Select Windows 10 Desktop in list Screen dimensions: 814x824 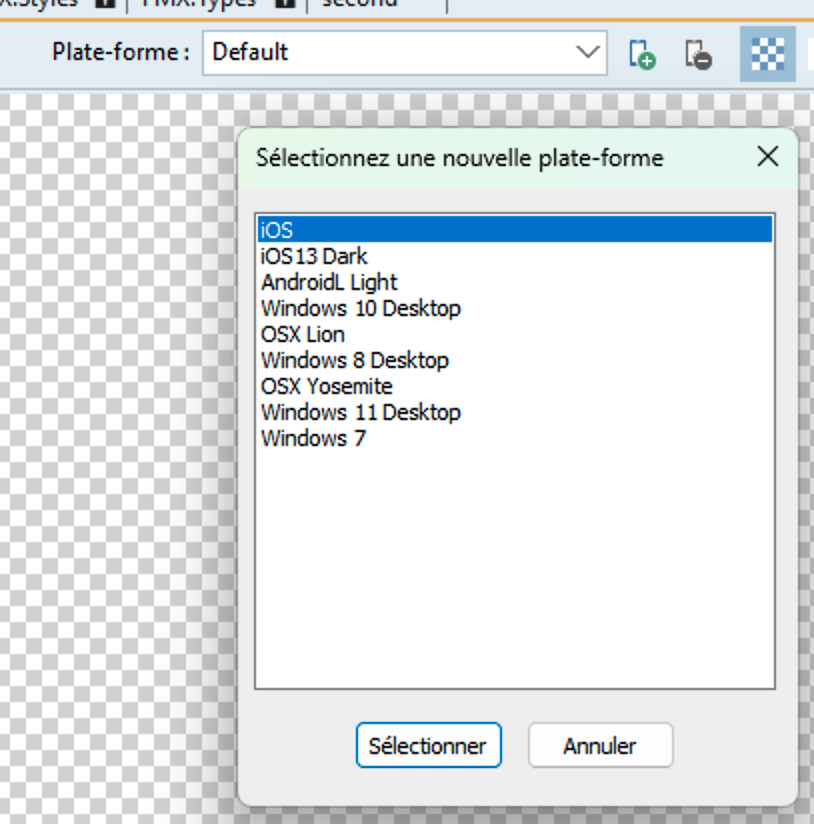click(x=360, y=308)
